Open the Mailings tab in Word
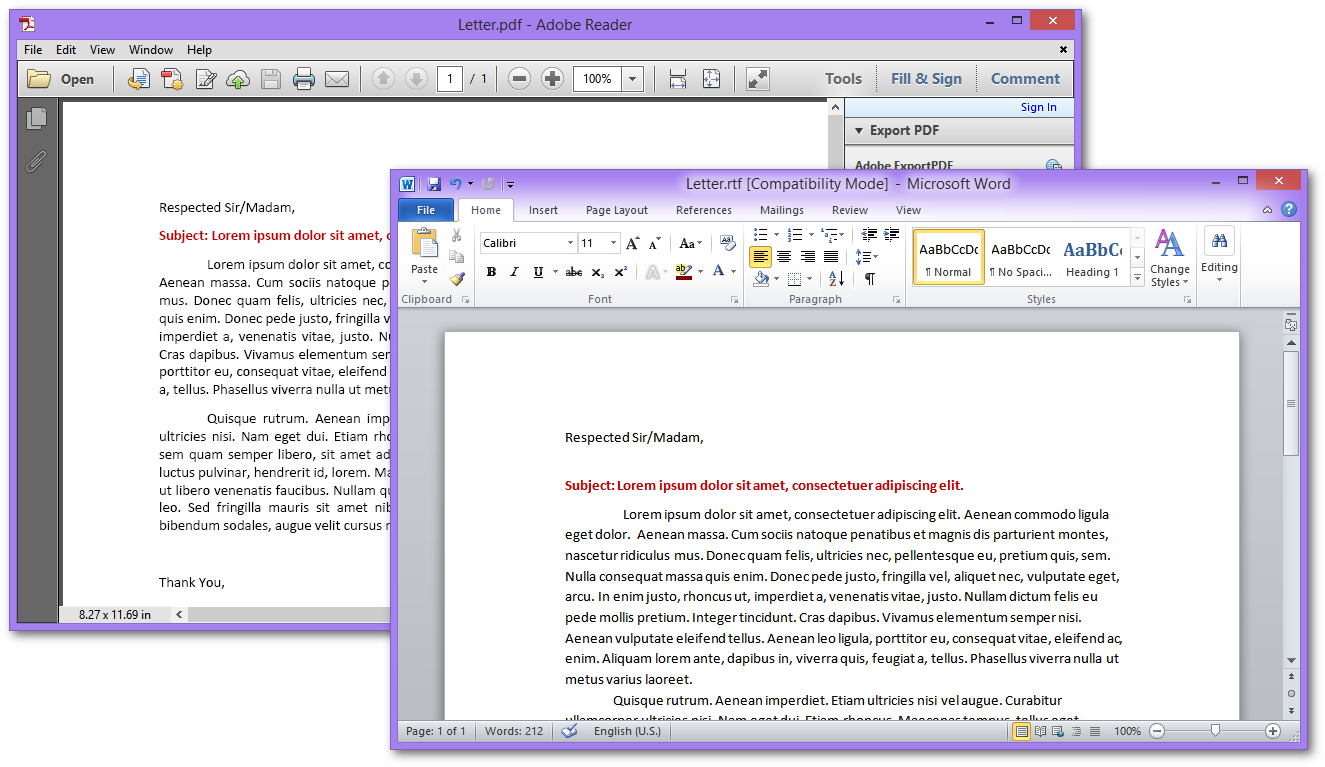 [781, 210]
